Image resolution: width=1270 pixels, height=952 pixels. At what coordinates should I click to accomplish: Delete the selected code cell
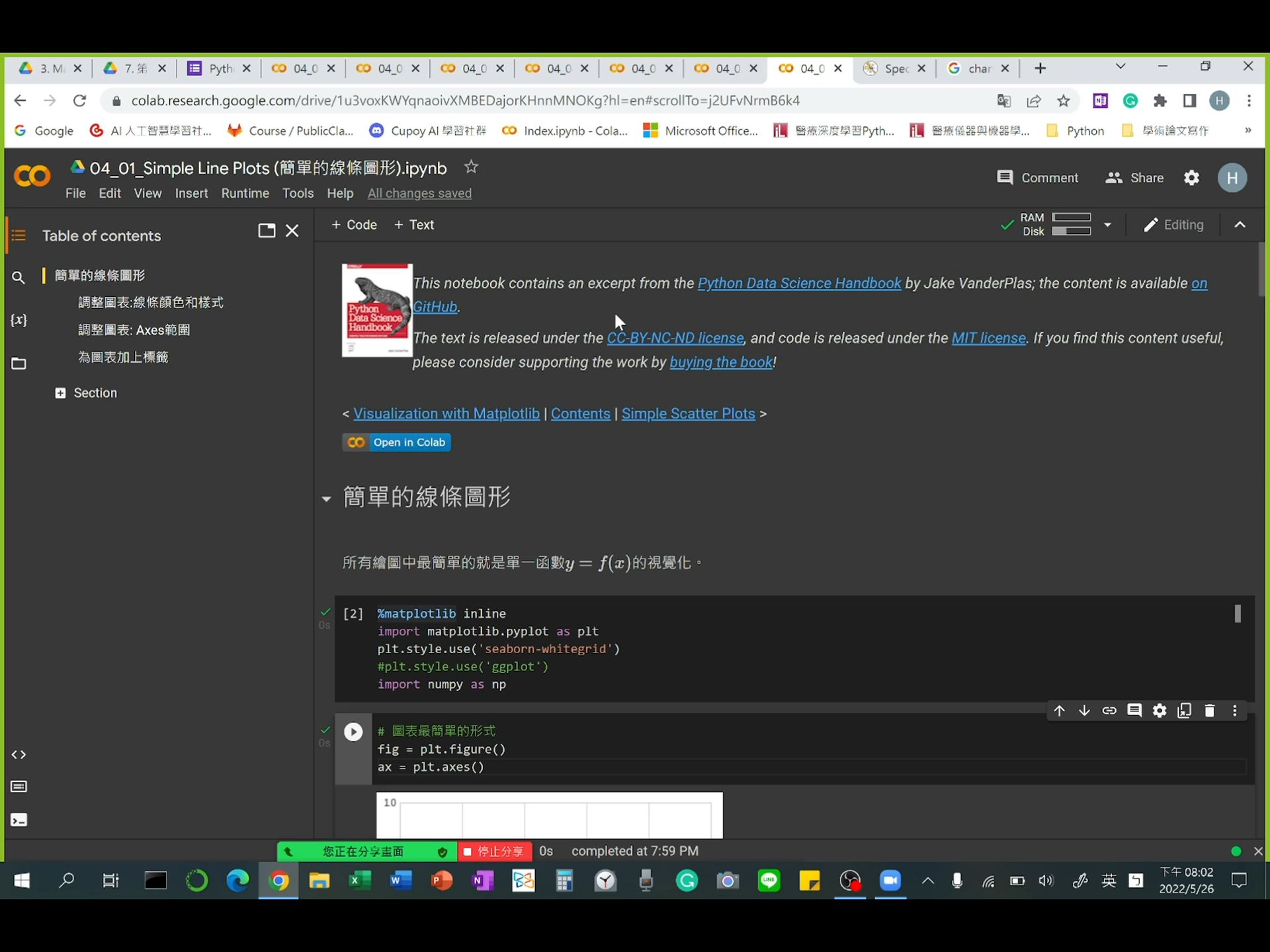coord(1210,710)
